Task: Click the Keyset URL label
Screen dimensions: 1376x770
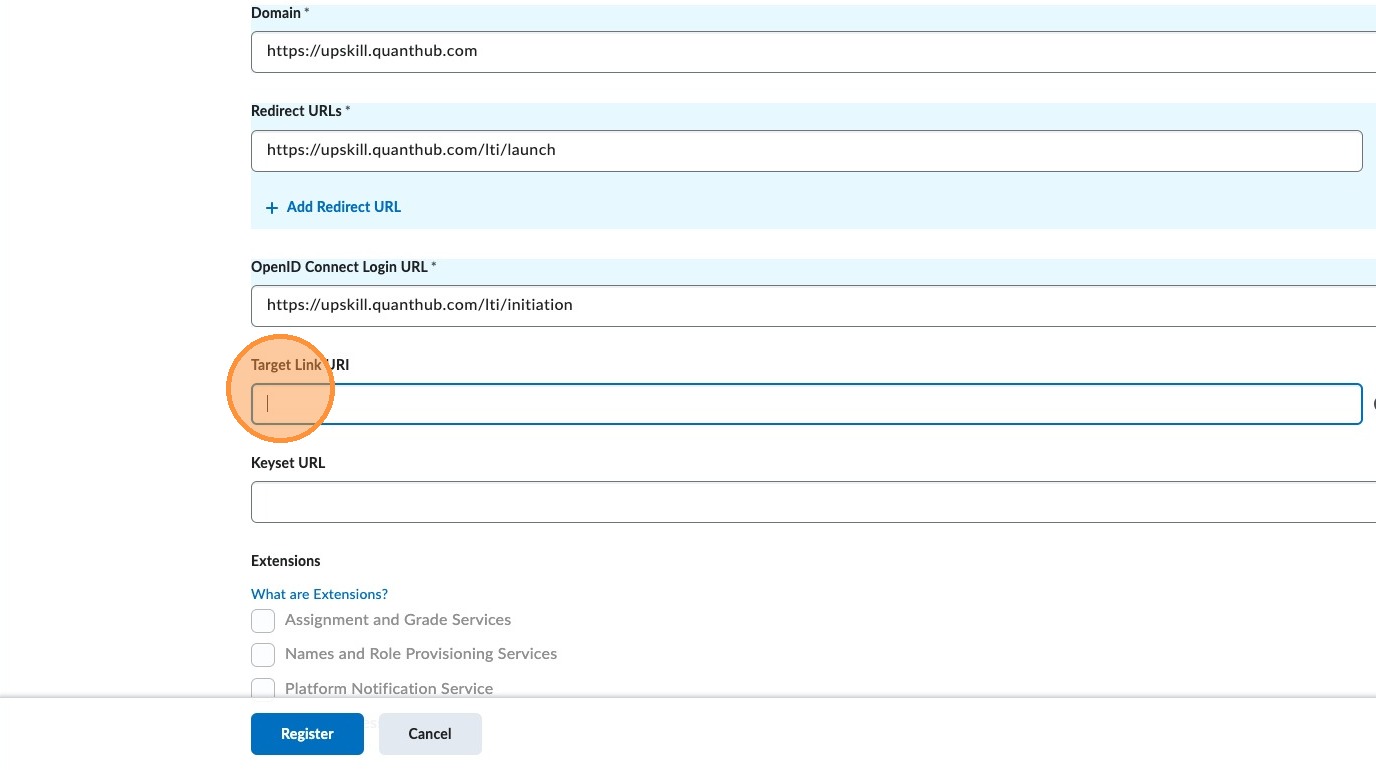Action: [288, 463]
